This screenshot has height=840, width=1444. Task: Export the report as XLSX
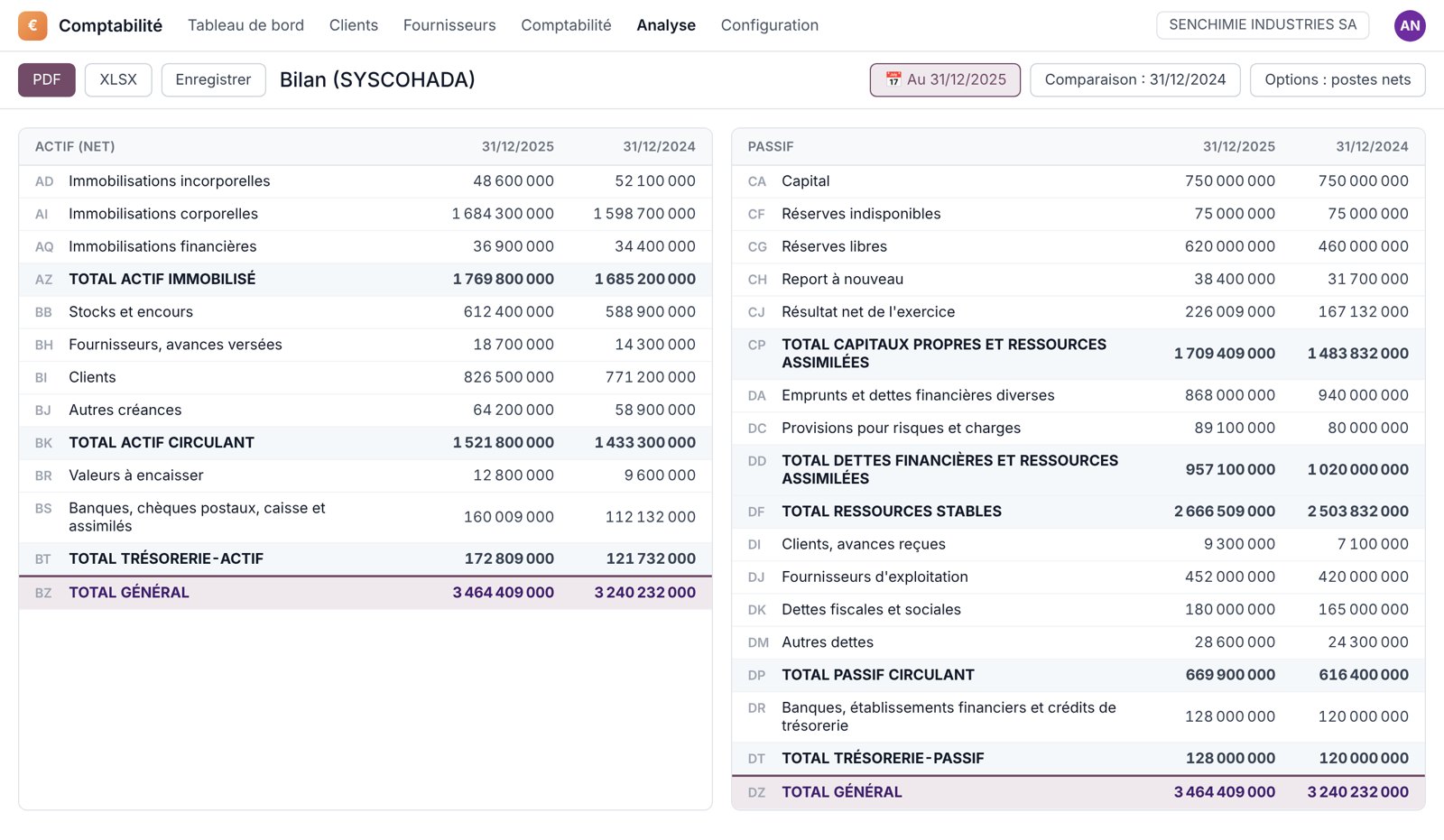(118, 79)
